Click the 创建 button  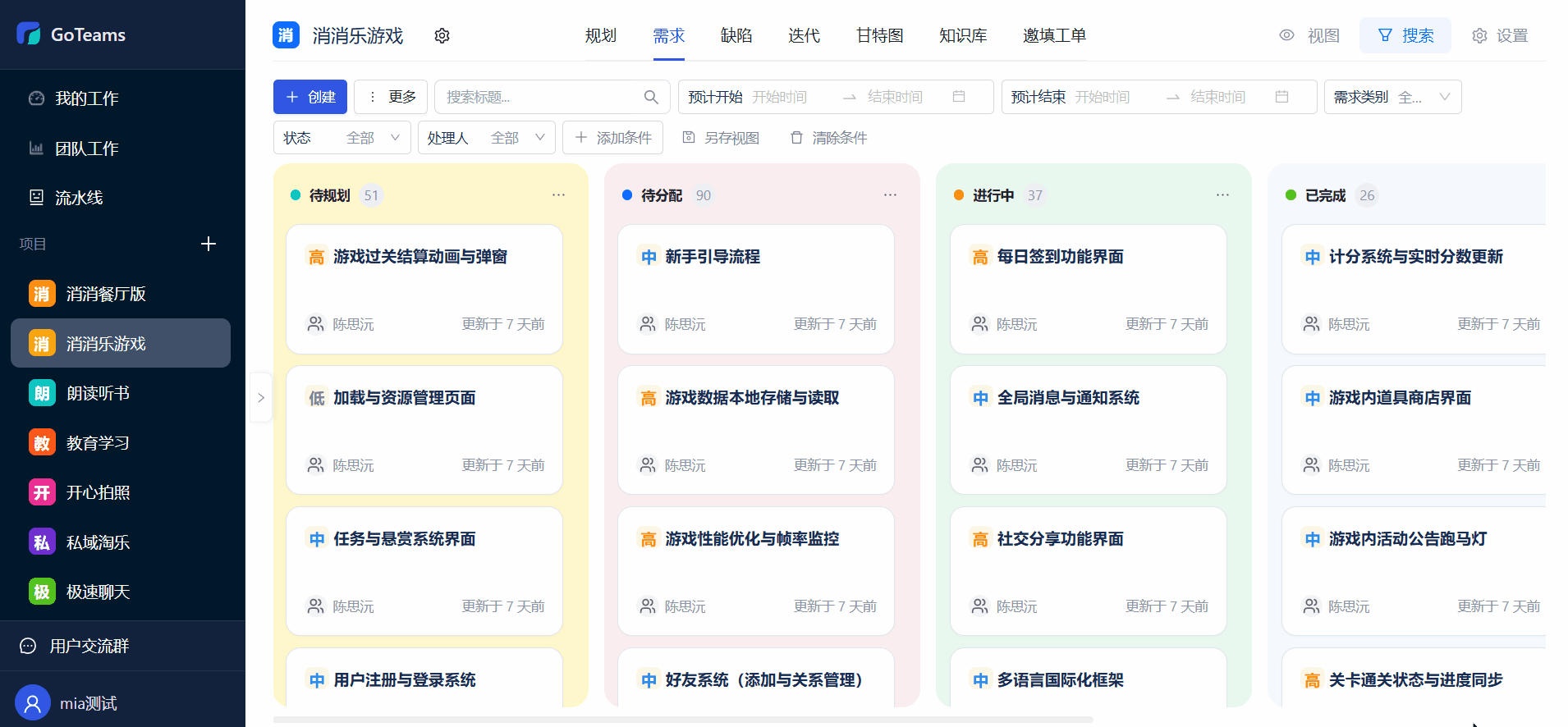click(310, 97)
